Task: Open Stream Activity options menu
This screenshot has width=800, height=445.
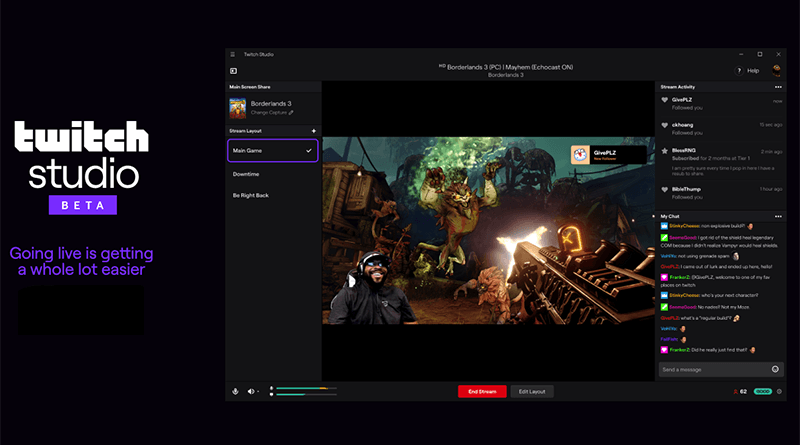Action: pos(778,87)
